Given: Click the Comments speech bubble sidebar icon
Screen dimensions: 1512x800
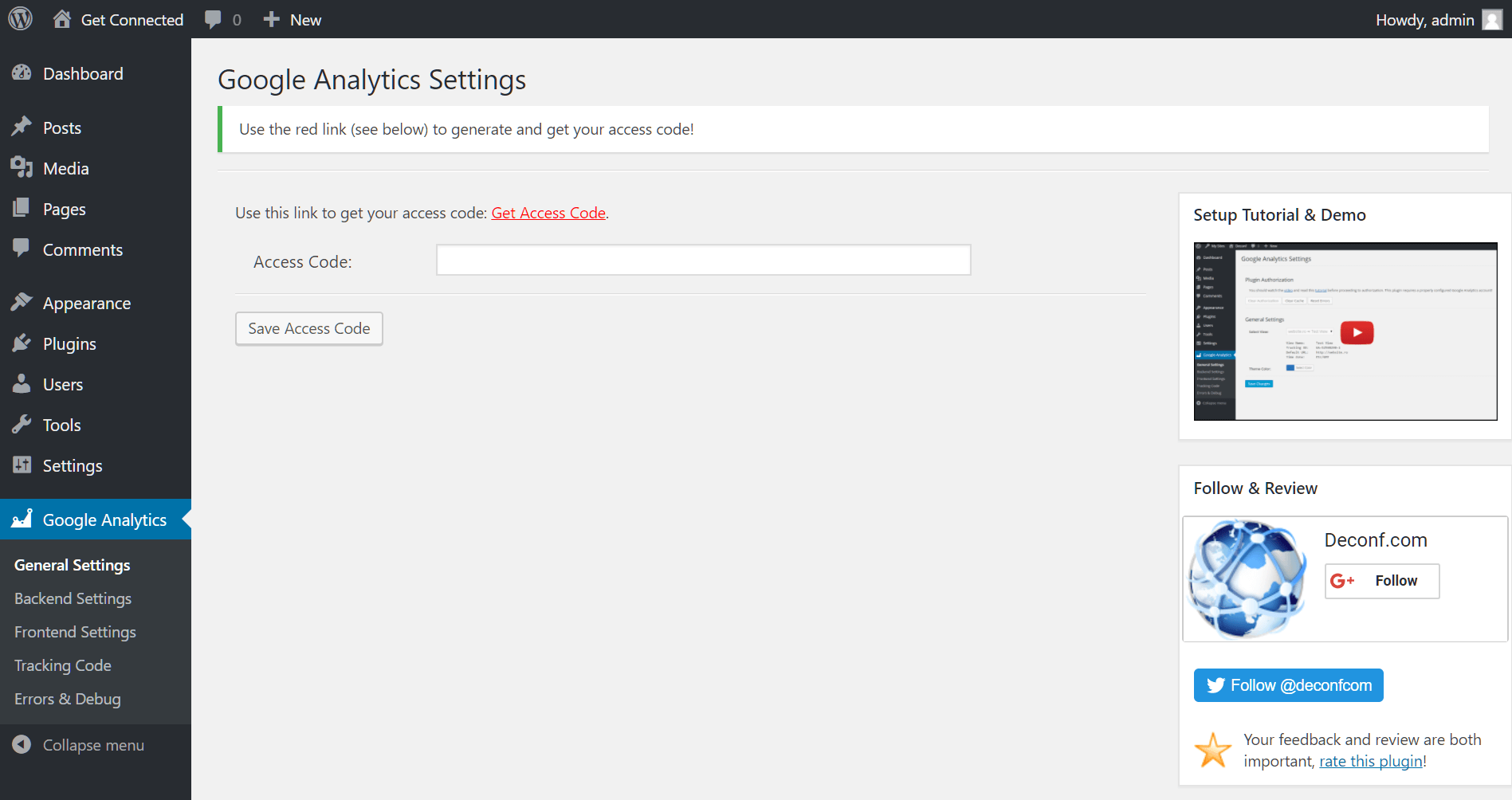Looking at the screenshot, I should coord(22,249).
